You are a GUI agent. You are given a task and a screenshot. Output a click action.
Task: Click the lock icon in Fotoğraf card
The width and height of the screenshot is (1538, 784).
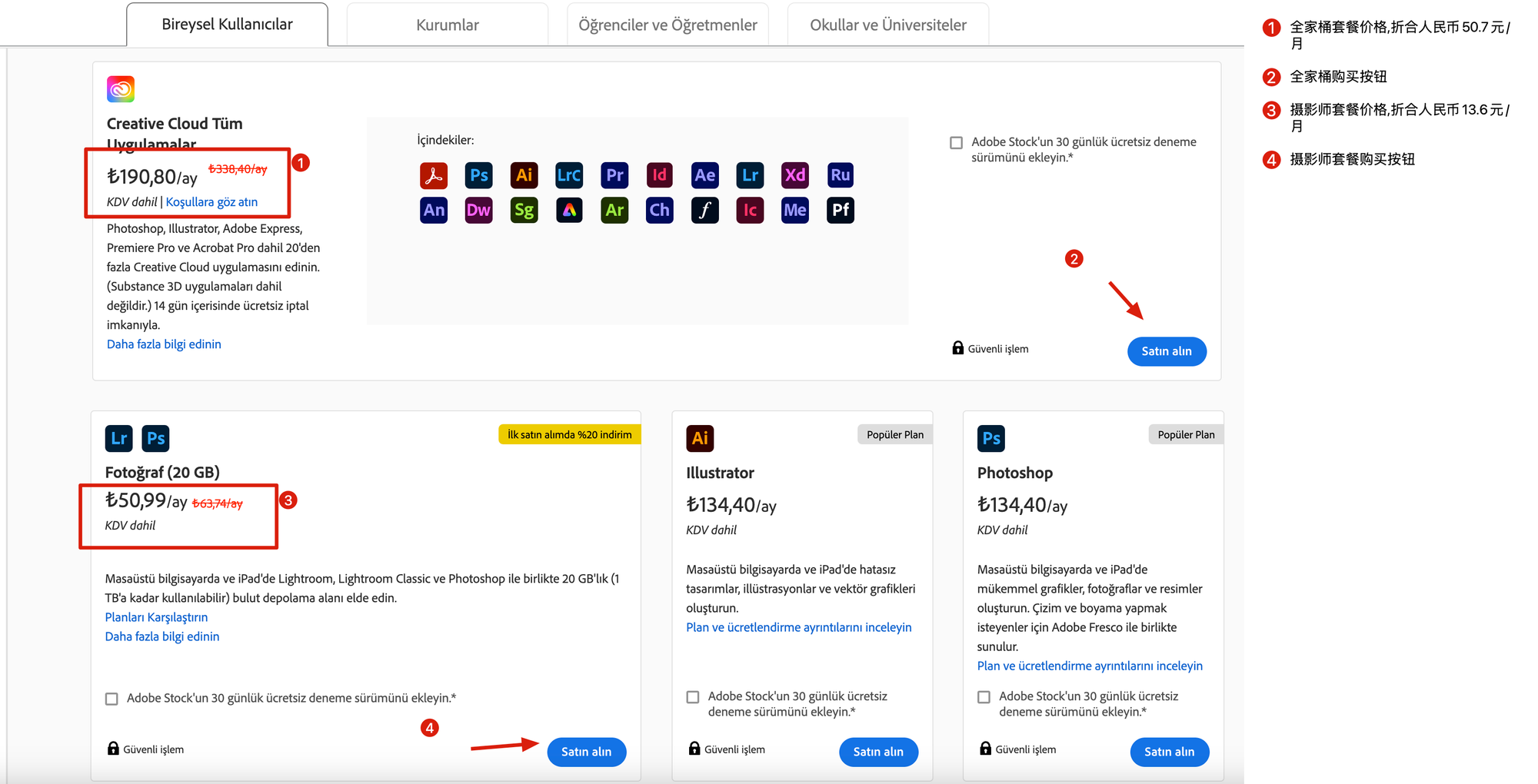tap(113, 748)
